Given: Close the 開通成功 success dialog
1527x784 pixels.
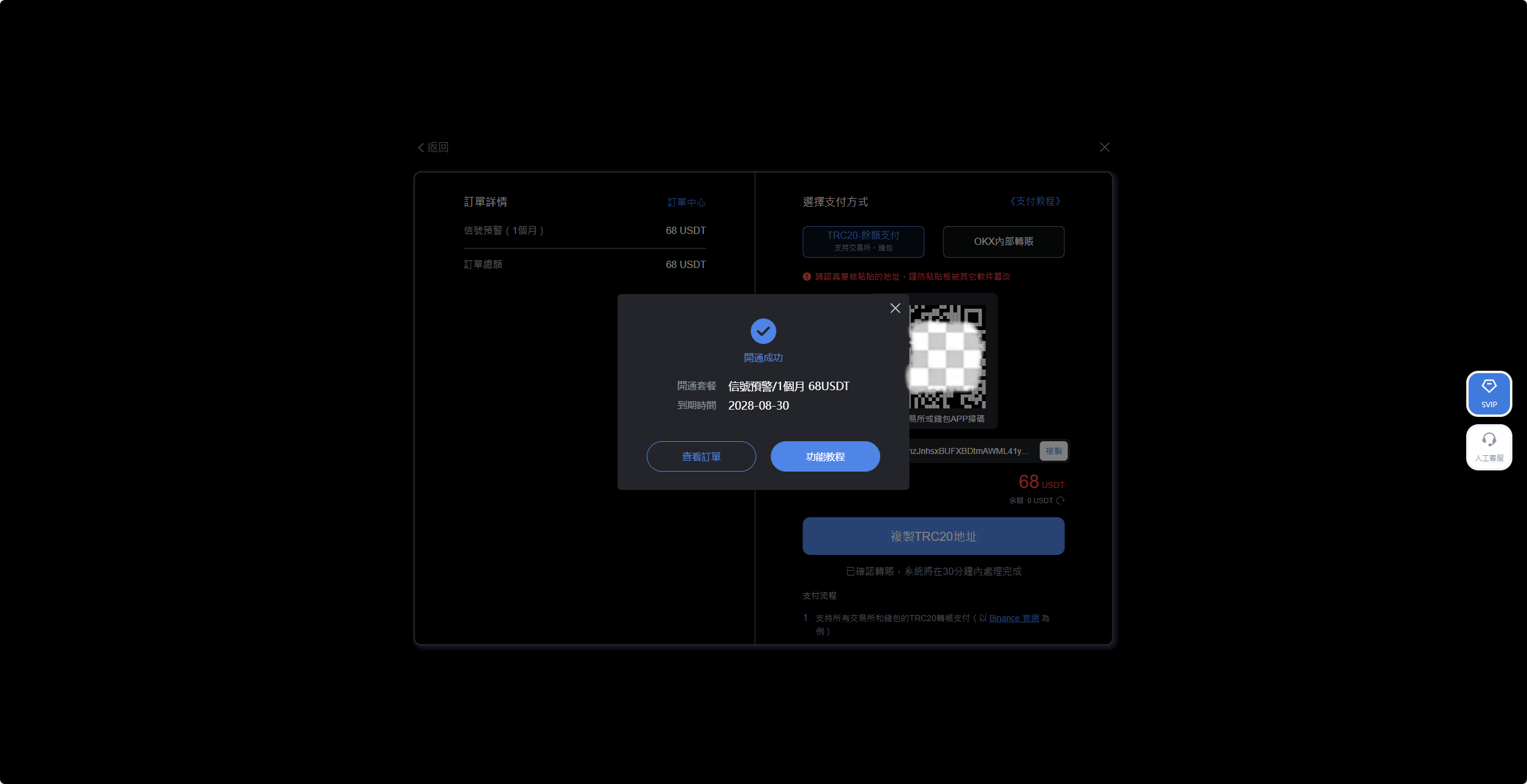Looking at the screenshot, I should pyautogui.click(x=895, y=308).
